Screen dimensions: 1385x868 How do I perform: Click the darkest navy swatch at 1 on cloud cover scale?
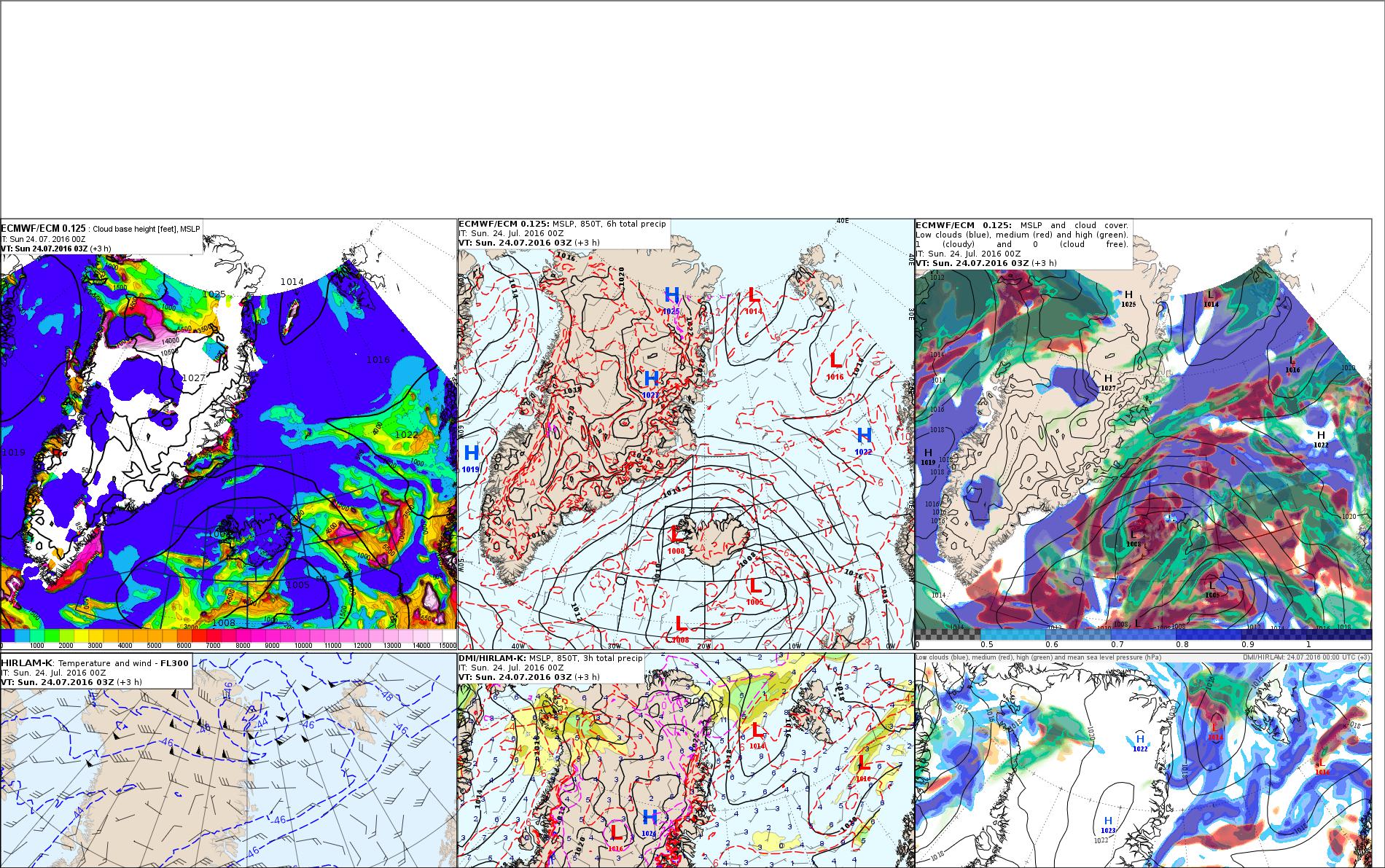click(1338, 635)
